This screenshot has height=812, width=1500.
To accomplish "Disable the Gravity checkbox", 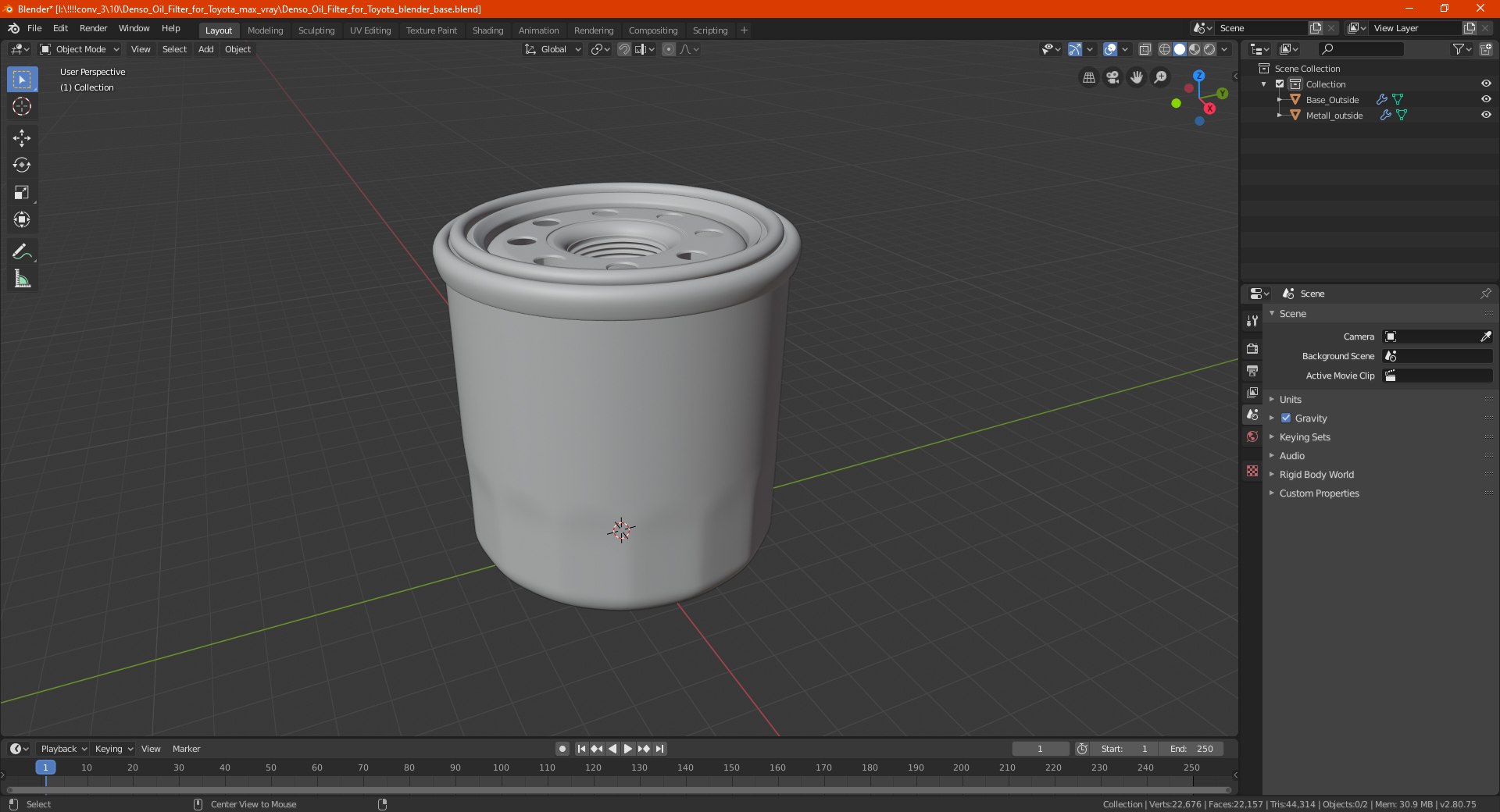I will coord(1286,418).
